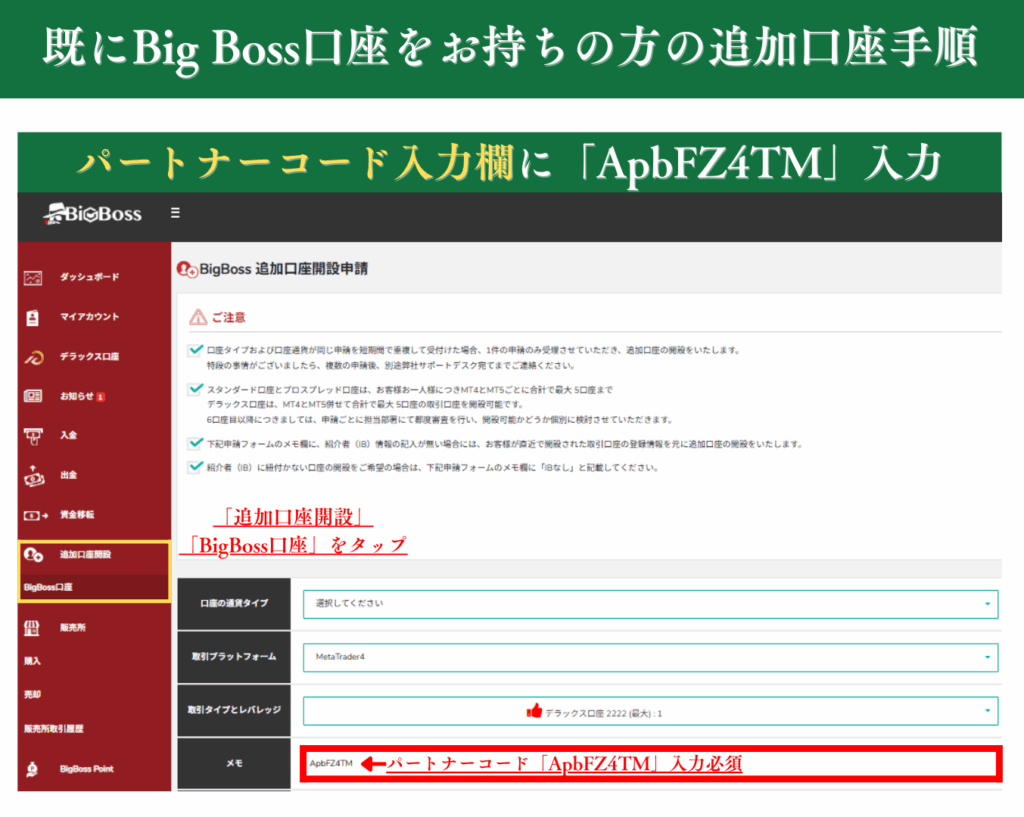Click the 販売所取引履歴 sidebar link
The image size is (1024, 817).
55,729
